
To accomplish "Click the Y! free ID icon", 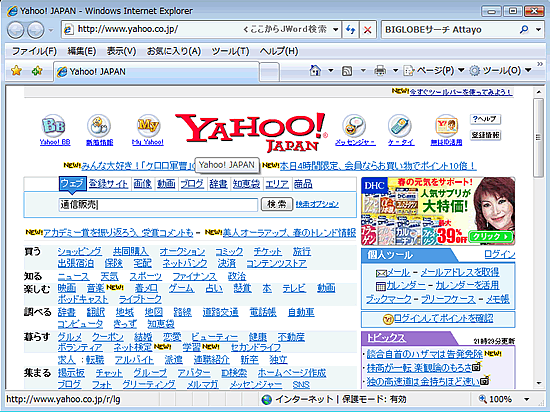I will point(446,126).
